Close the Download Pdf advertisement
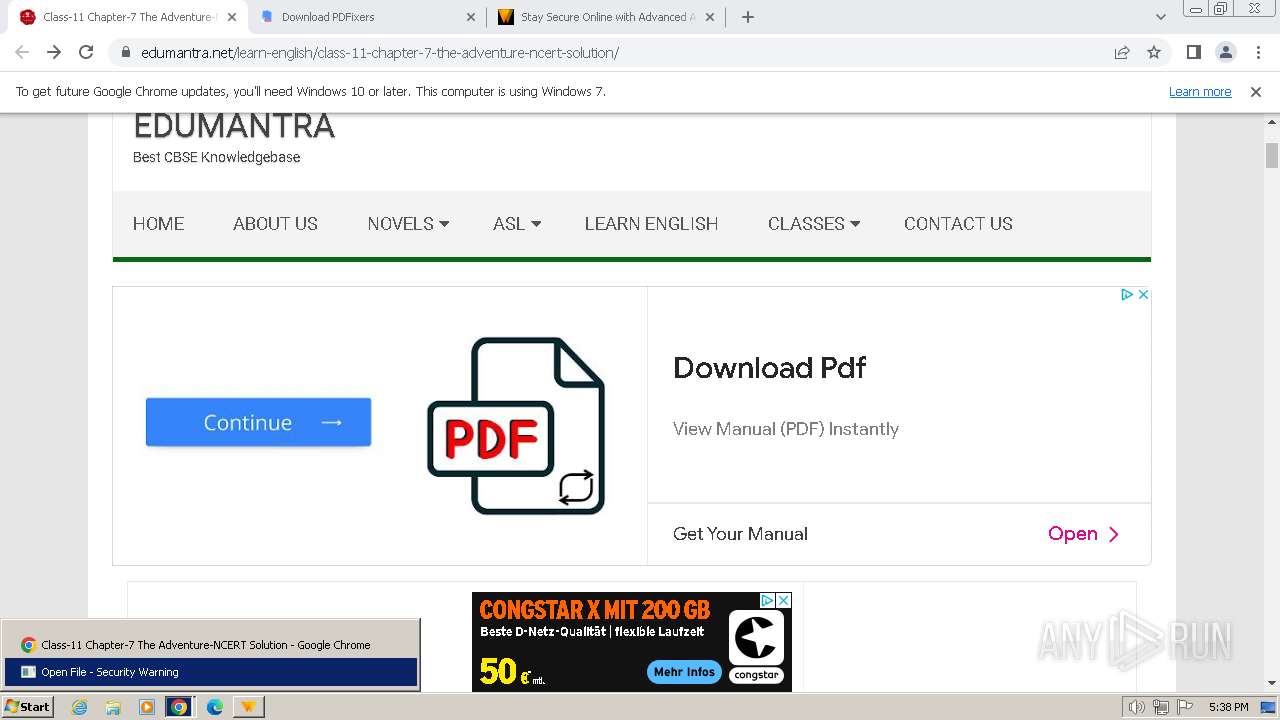Image resolution: width=1280 pixels, height=720 pixels. click(x=1143, y=294)
